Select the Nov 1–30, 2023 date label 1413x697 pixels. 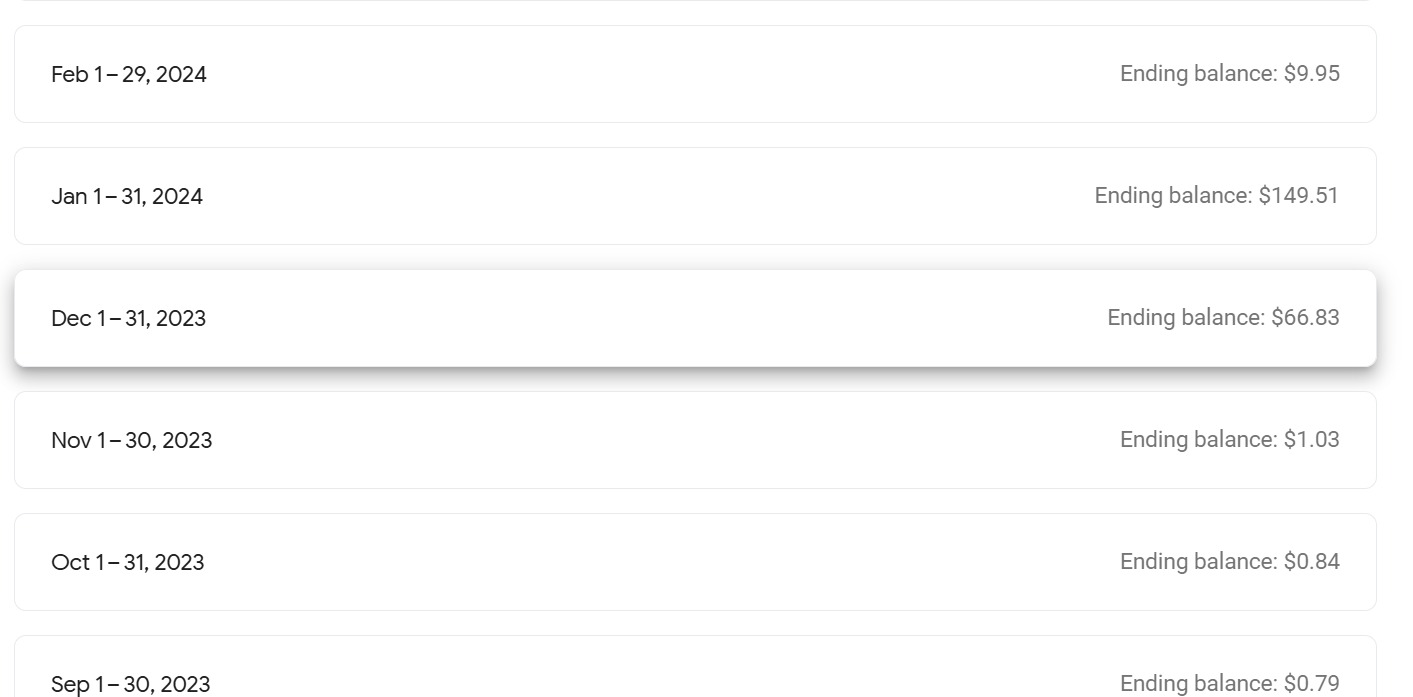click(132, 441)
